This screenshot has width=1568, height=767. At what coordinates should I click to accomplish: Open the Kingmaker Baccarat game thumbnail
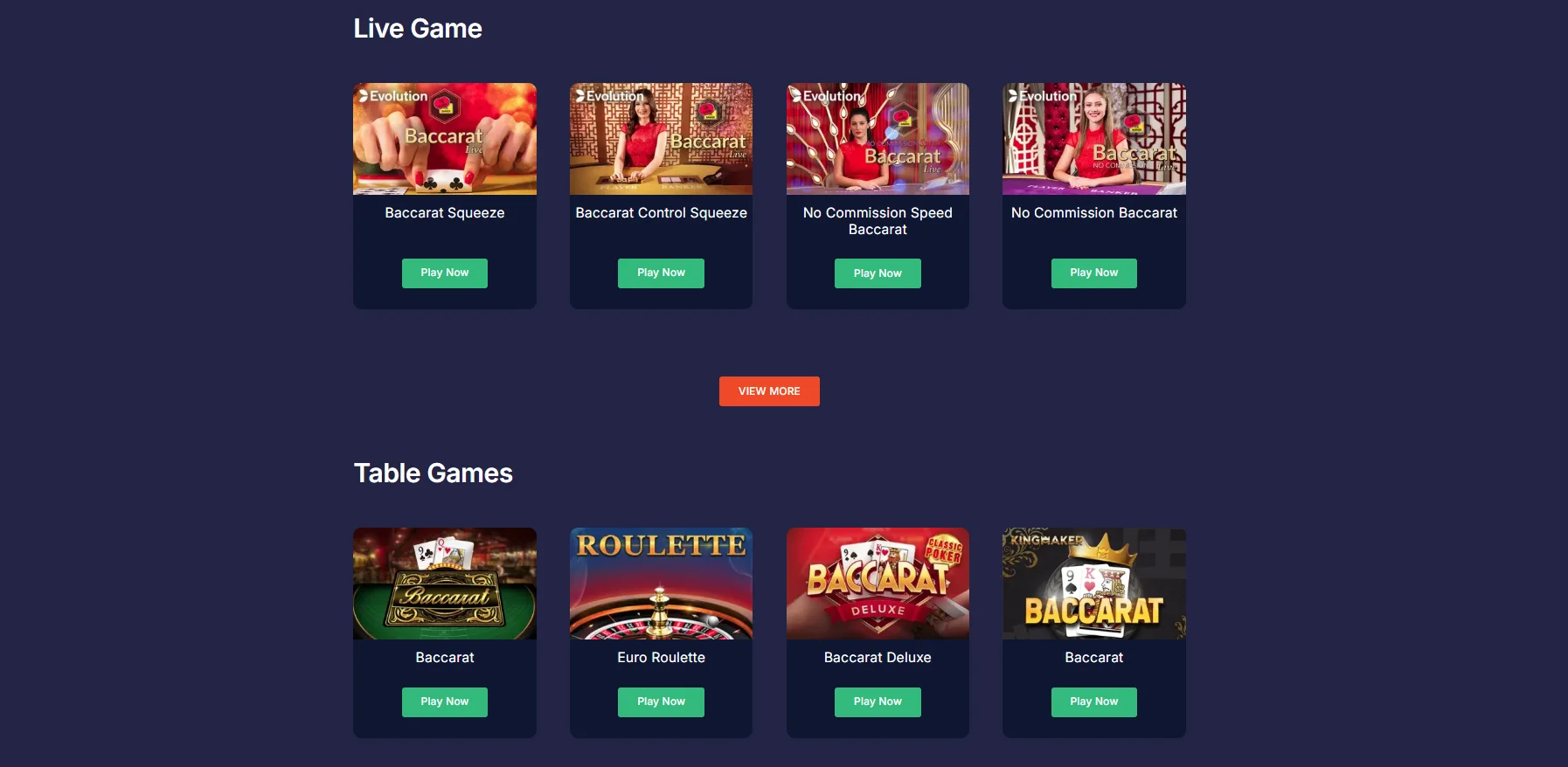point(1094,584)
